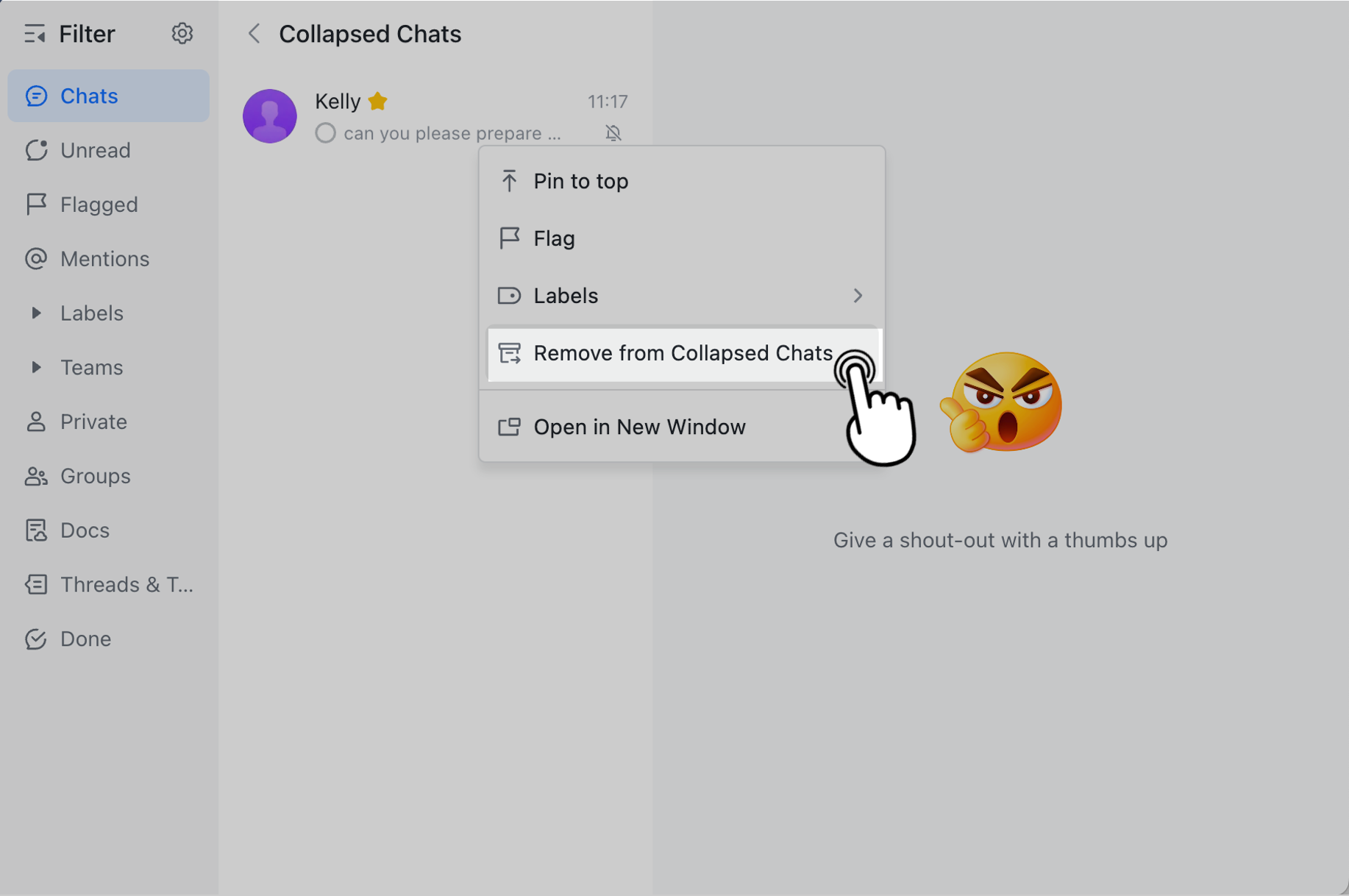Open Threads & Topics from the sidebar
Screen dimensions: 1349x896
[x=36, y=584]
